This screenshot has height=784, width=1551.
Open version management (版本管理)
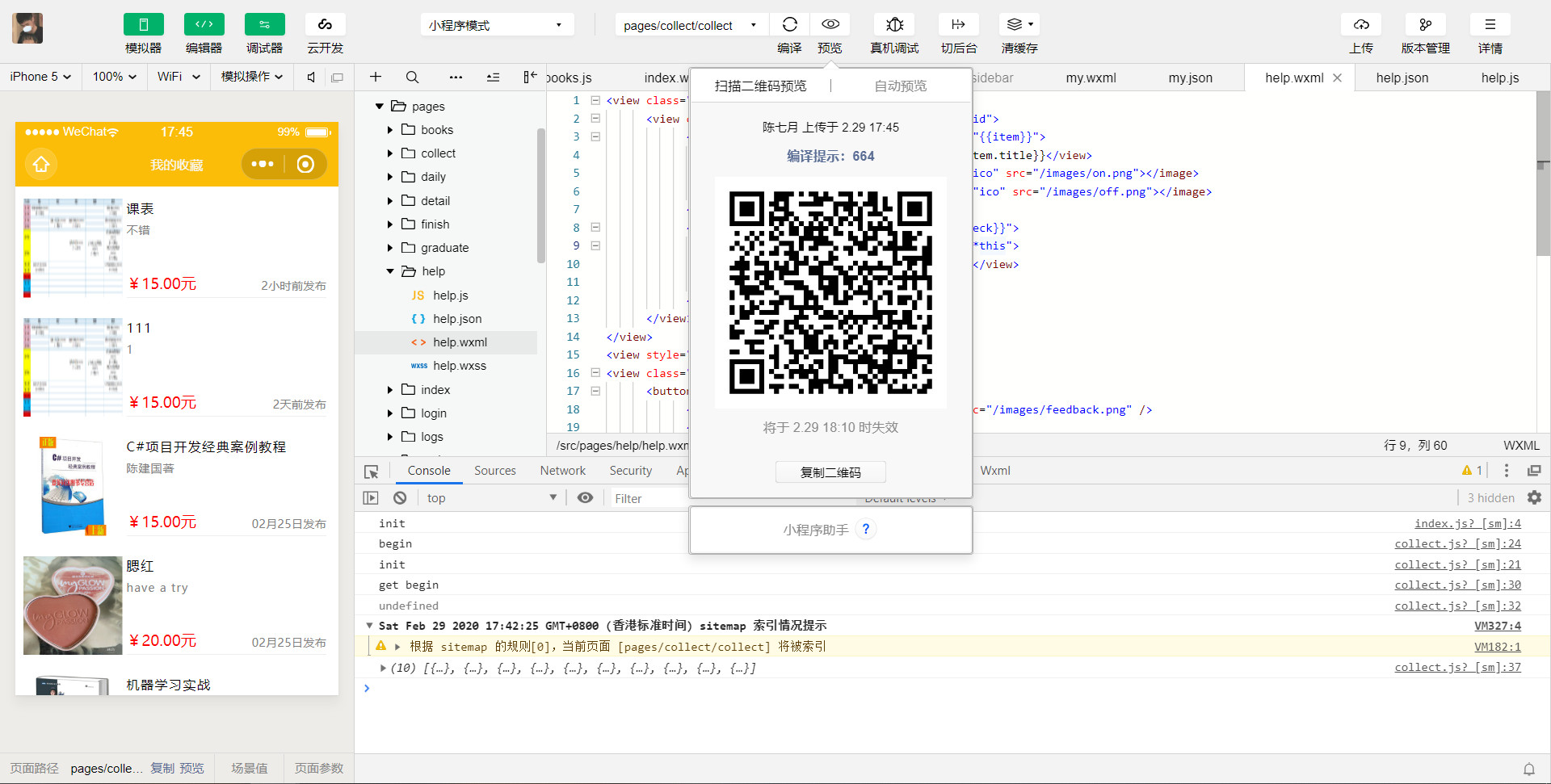click(x=1426, y=25)
